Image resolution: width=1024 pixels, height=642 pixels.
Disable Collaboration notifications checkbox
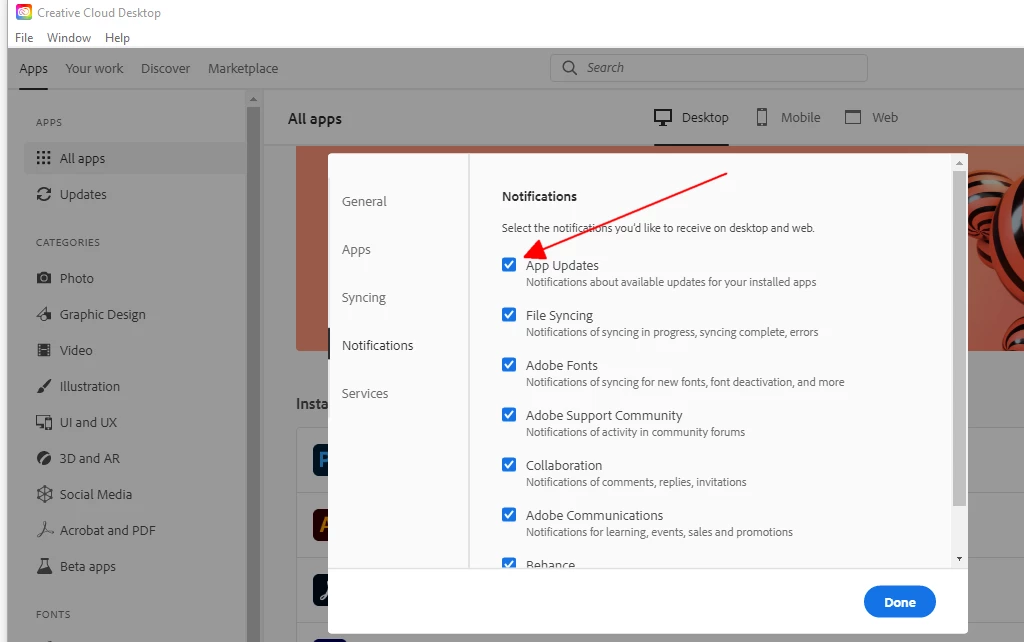click(x=509, y=464)
